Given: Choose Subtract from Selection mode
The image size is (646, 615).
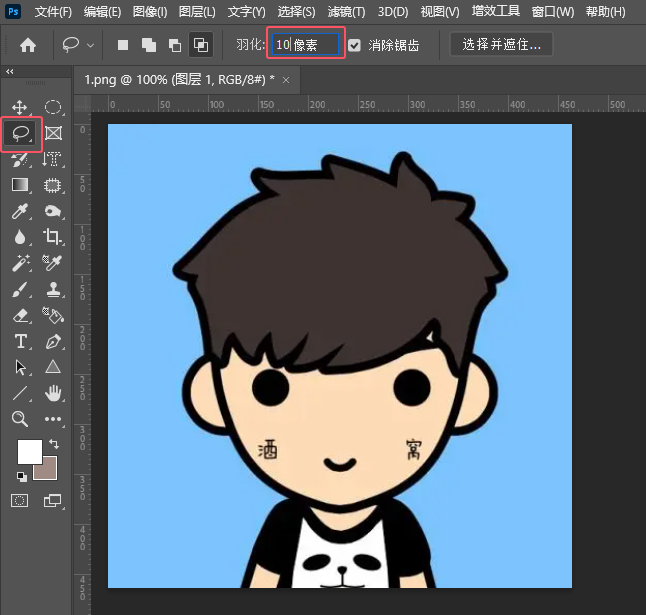Looking at the screenshot, I should pos(175,45).
